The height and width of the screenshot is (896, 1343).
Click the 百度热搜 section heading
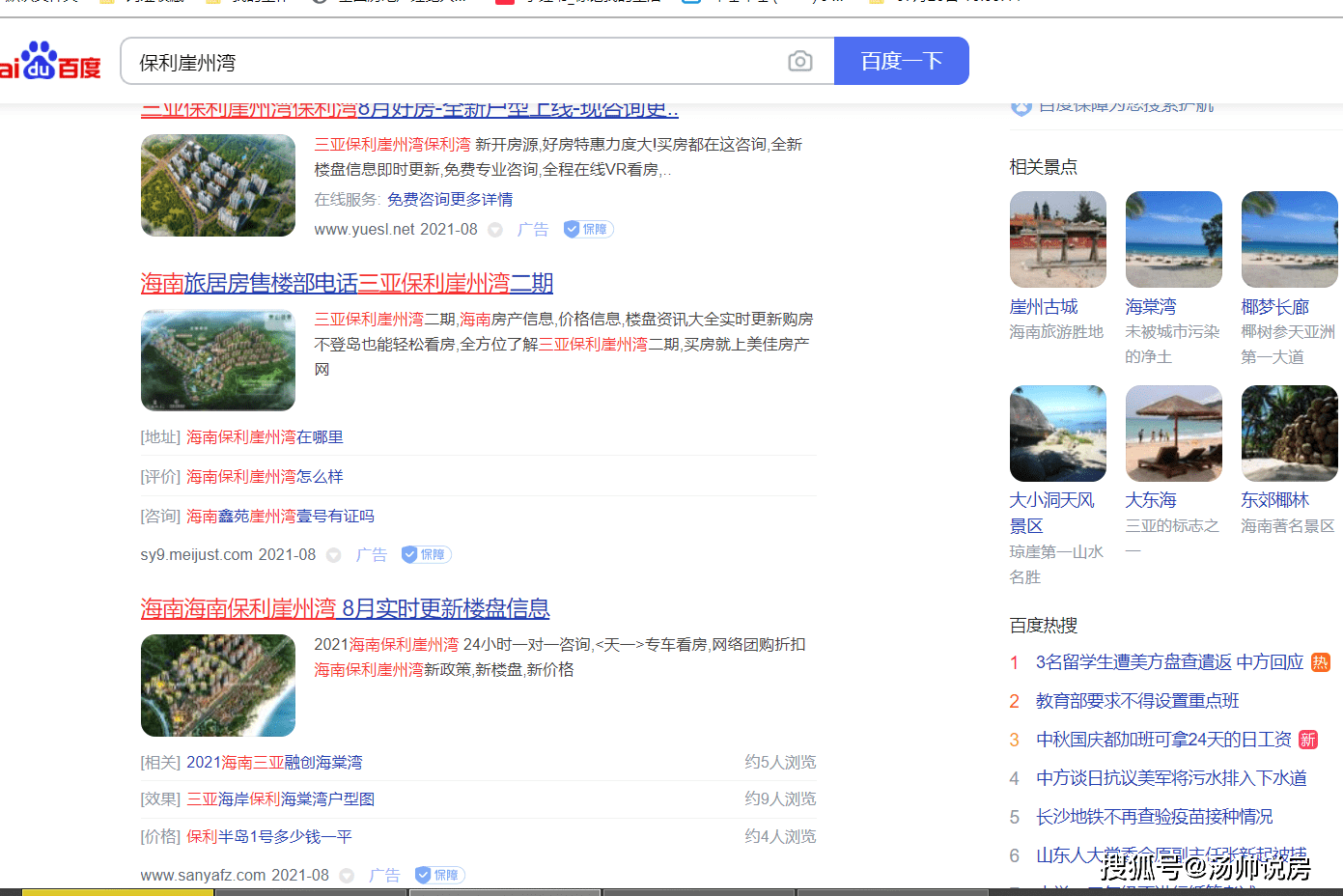(x=1044, y=626)
